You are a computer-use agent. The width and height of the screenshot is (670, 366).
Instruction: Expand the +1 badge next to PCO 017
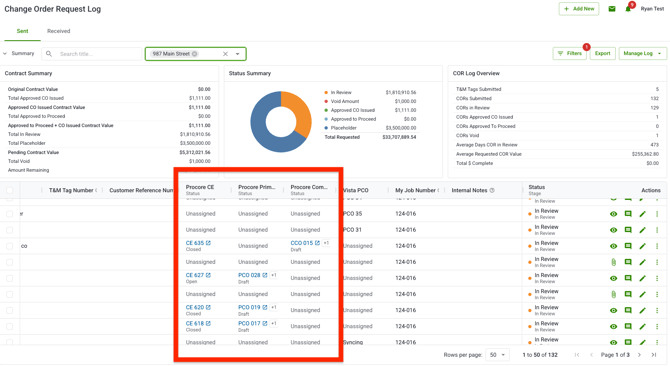[273, 324]
